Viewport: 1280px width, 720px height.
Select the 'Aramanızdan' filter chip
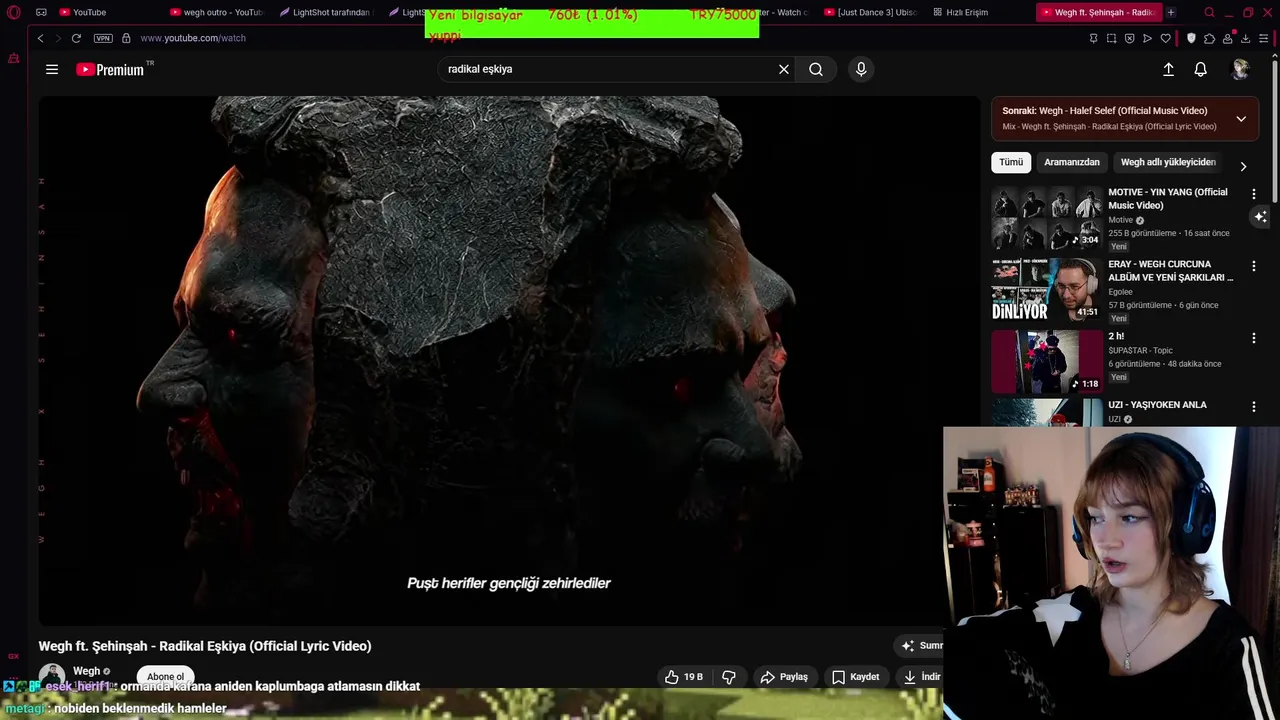coord(1072,162)
